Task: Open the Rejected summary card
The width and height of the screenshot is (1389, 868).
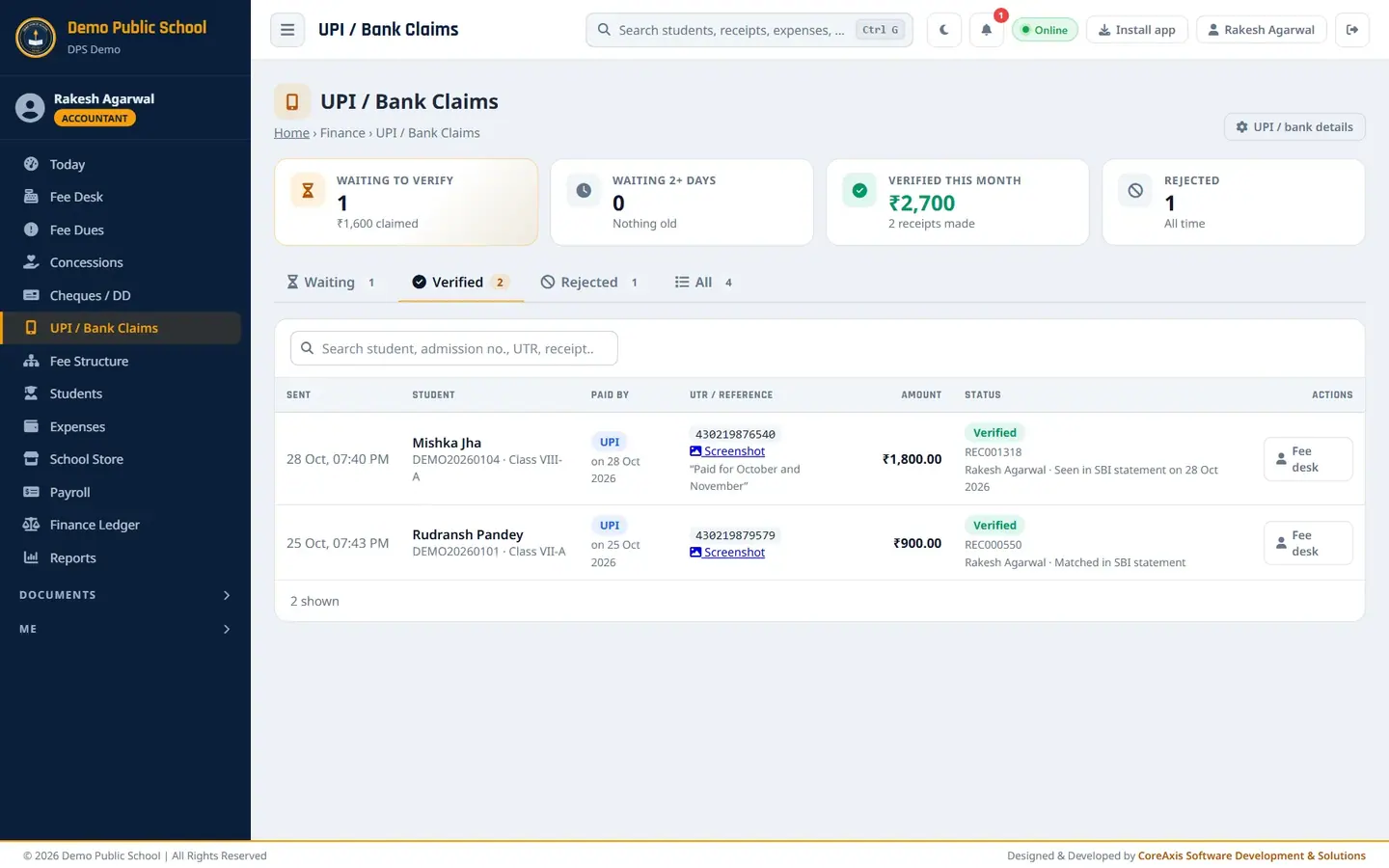Action: click(1234, 203)
